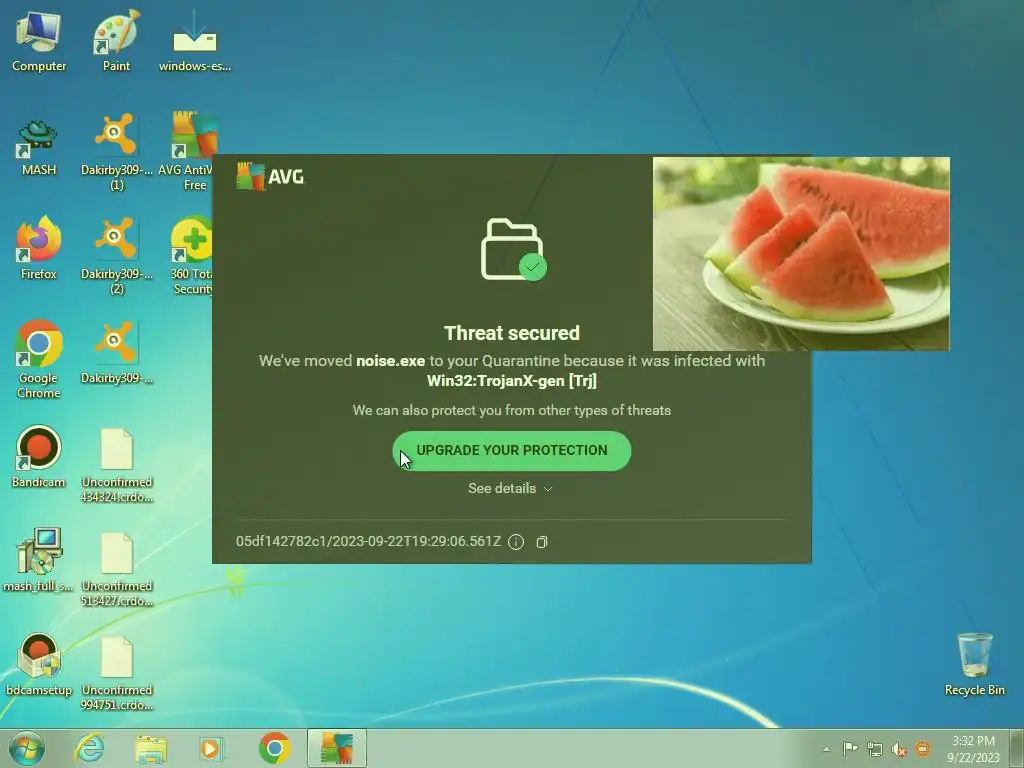Open Chrome from the taskbar

click(274, 748)
